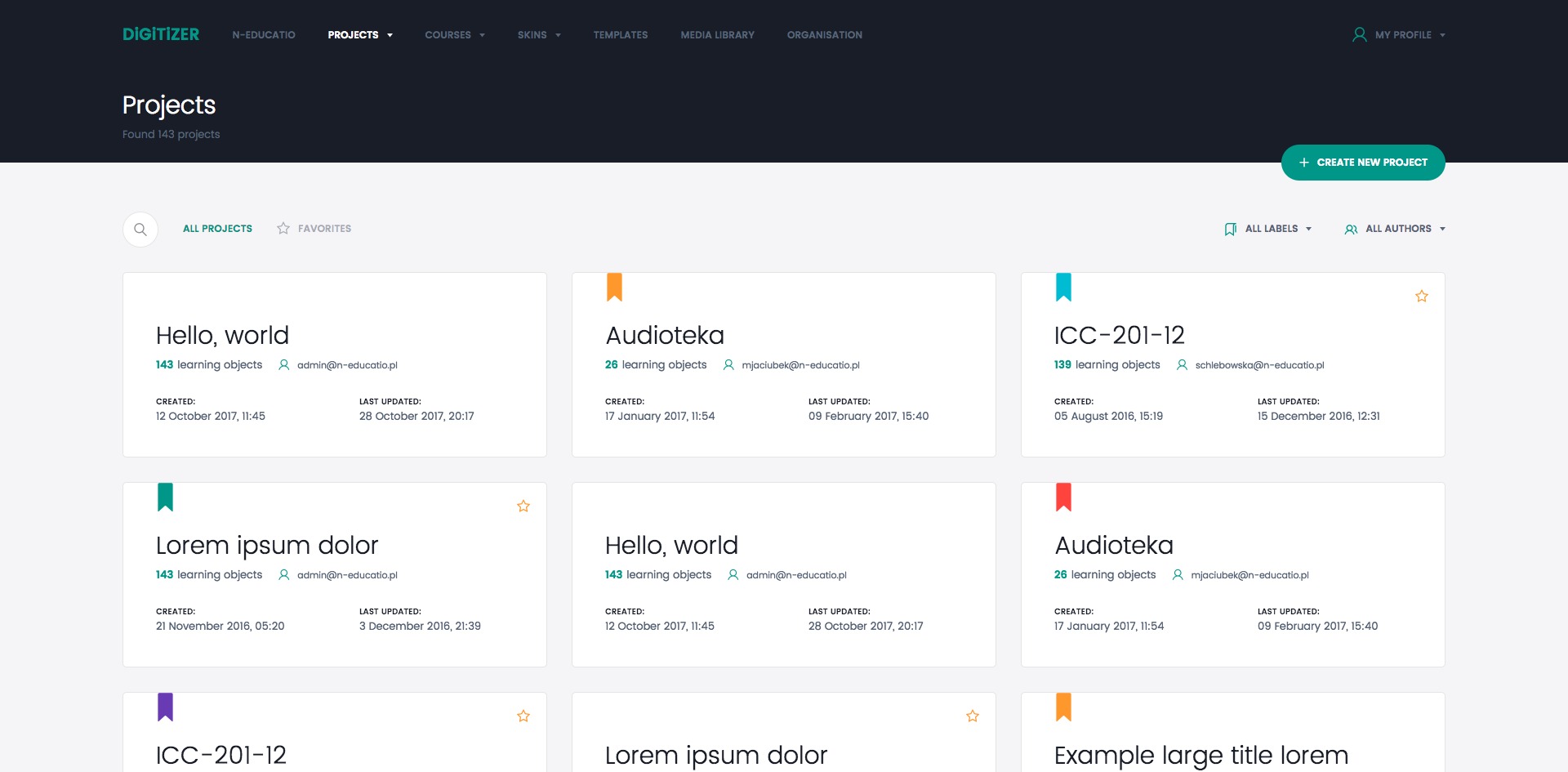The width and height of the screenshot is (1568, 772).
Task: Open the My Profile menu
Action: [x=1401, y=34]
